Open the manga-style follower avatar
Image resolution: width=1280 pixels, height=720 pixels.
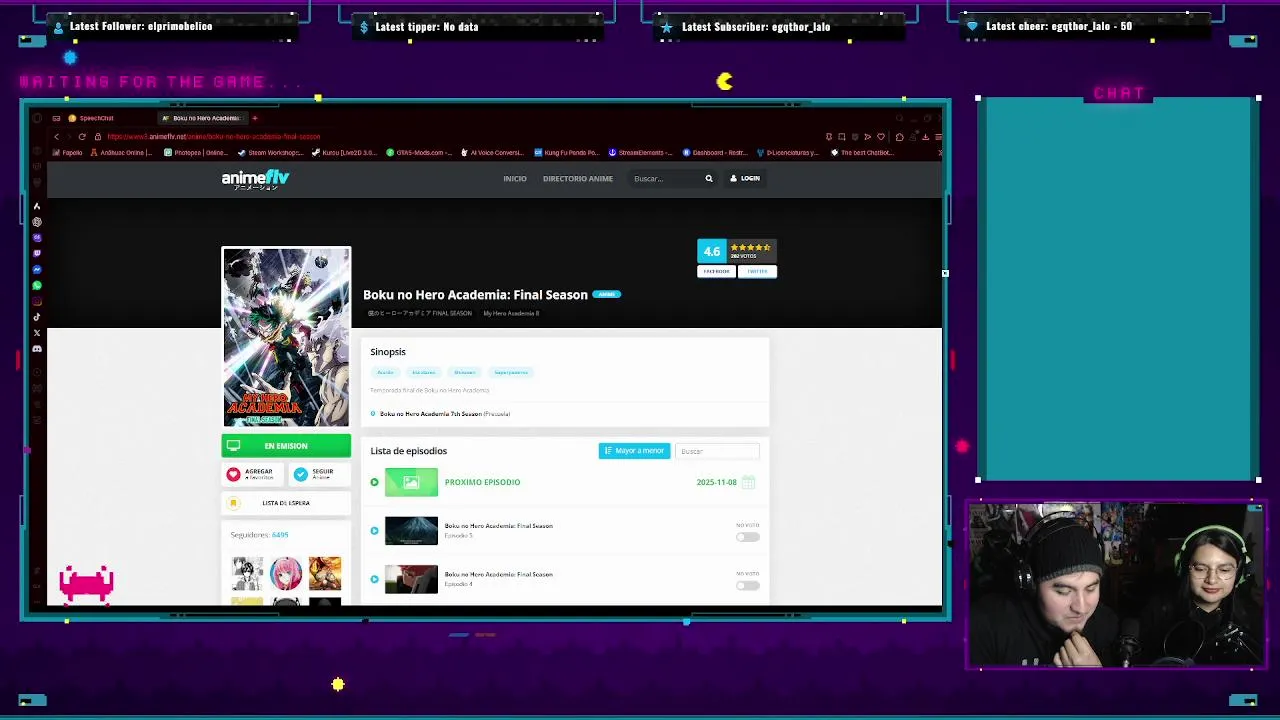coord(247,573)
